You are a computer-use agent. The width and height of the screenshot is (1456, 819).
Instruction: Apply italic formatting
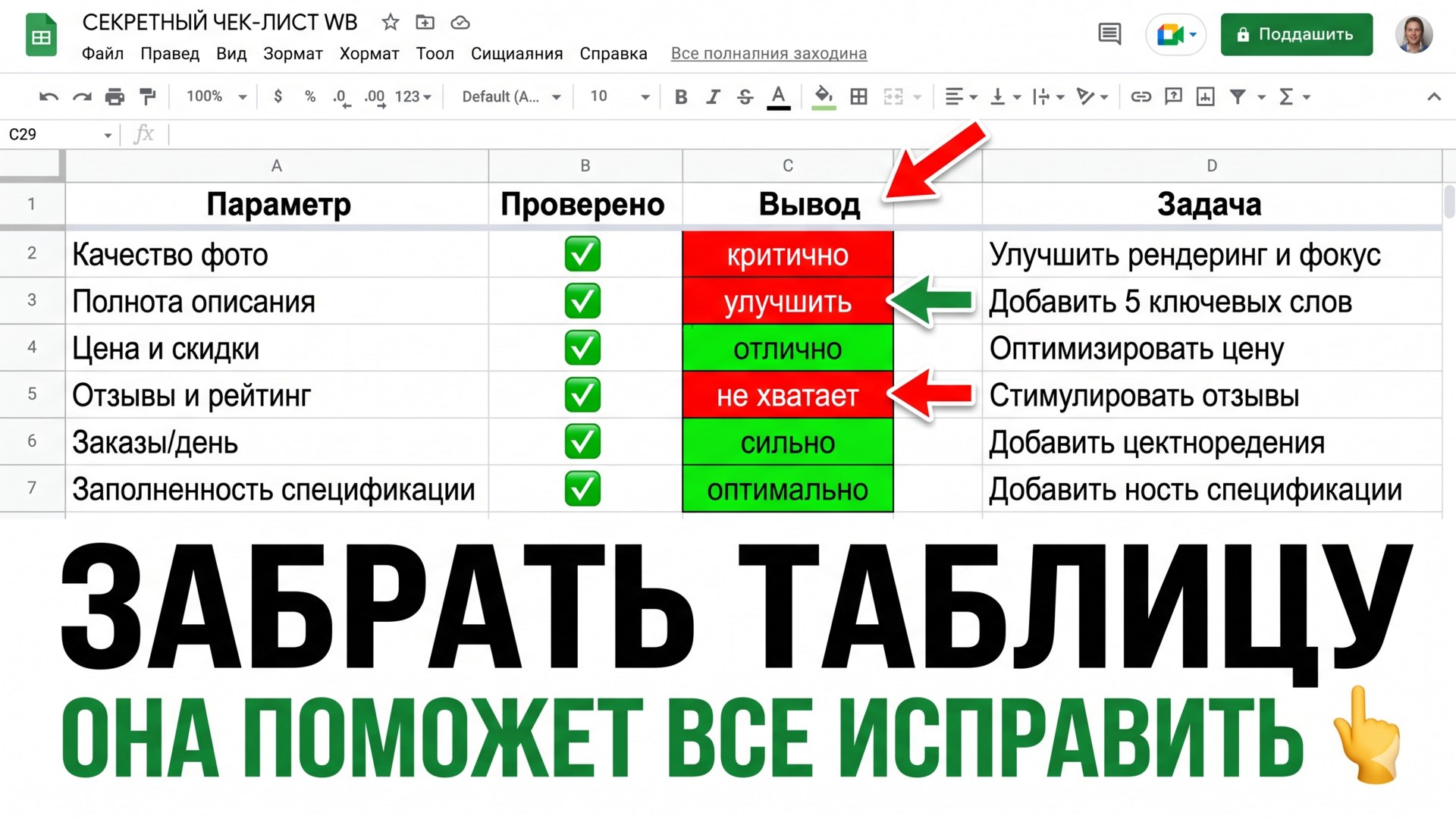(x=713, y=96)
